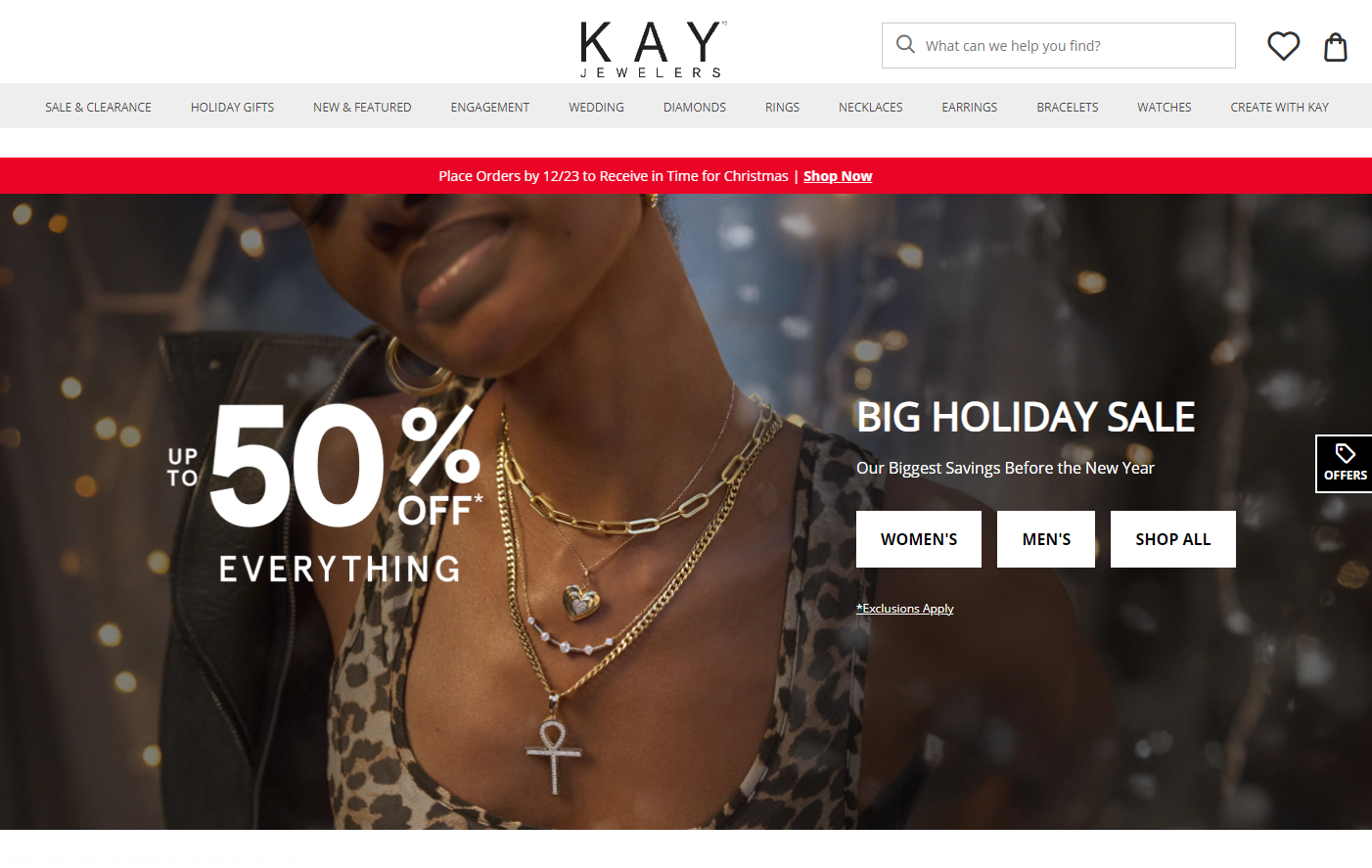The height and width of the screenshot is (868, 1372).
Task: Select Watches in navigation bar
Action: pyautogui.click(x=1165, y=108)
